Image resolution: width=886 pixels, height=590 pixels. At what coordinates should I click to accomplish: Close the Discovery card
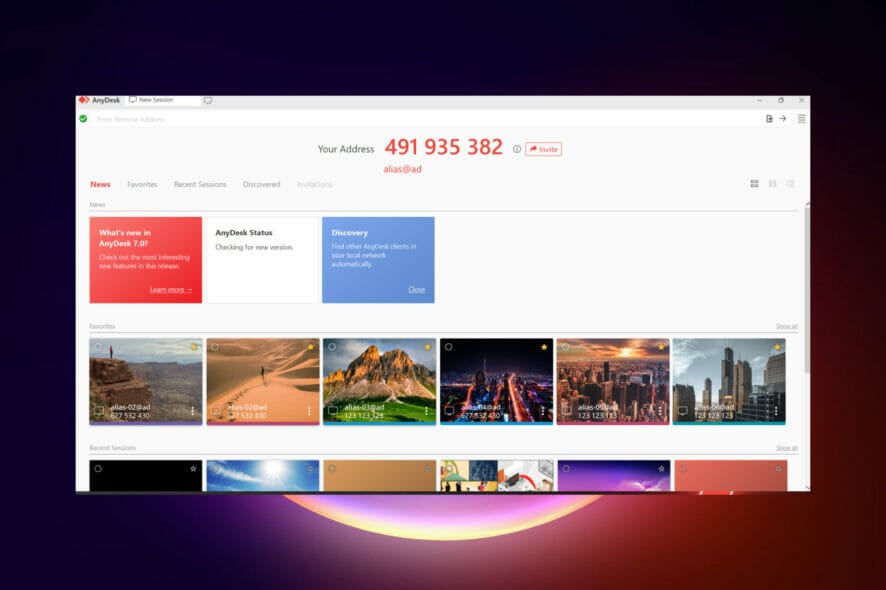[416, 289]
